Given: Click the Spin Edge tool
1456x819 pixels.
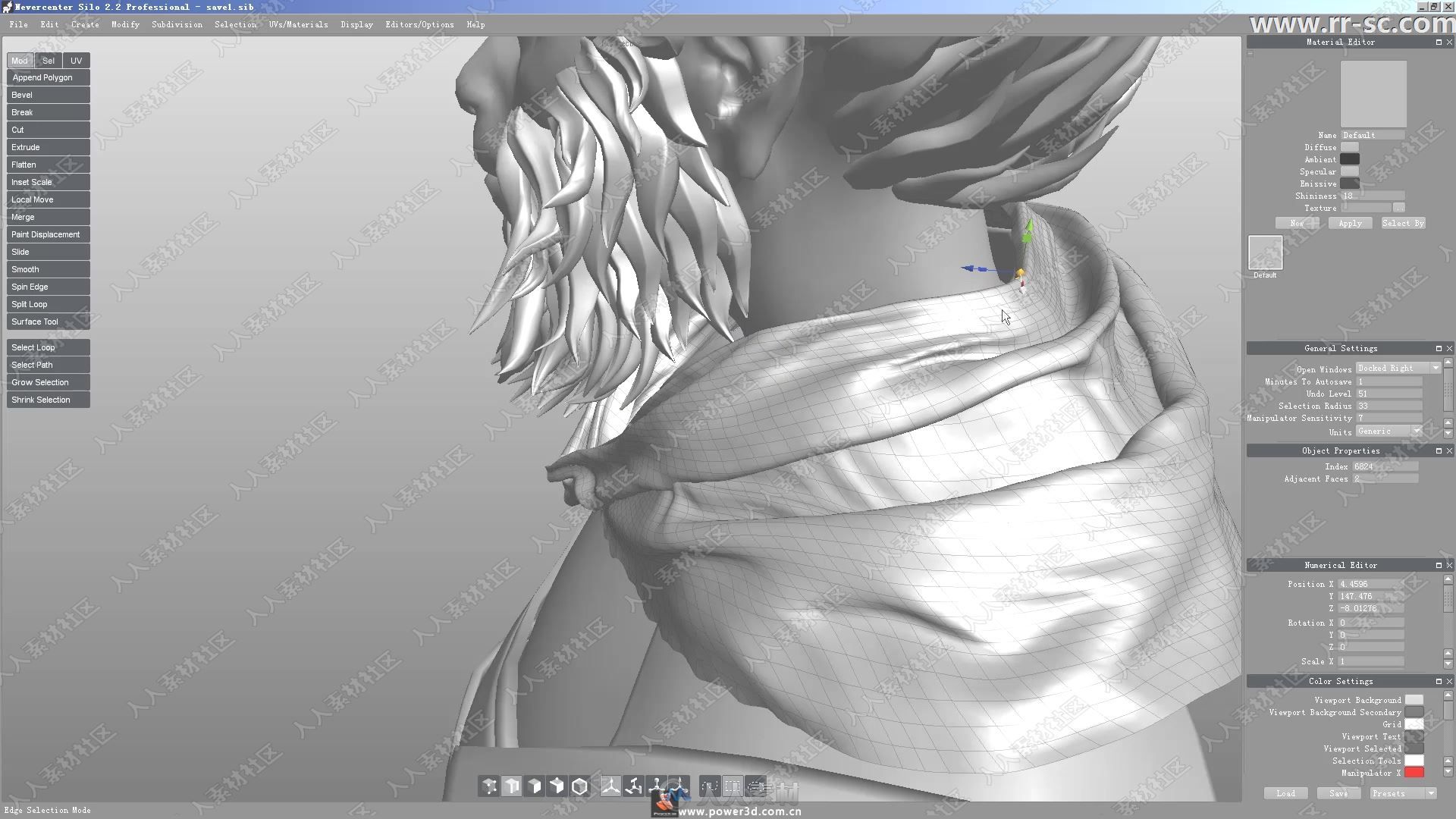Looking at the screenshot, I should [x=29, y=286].
